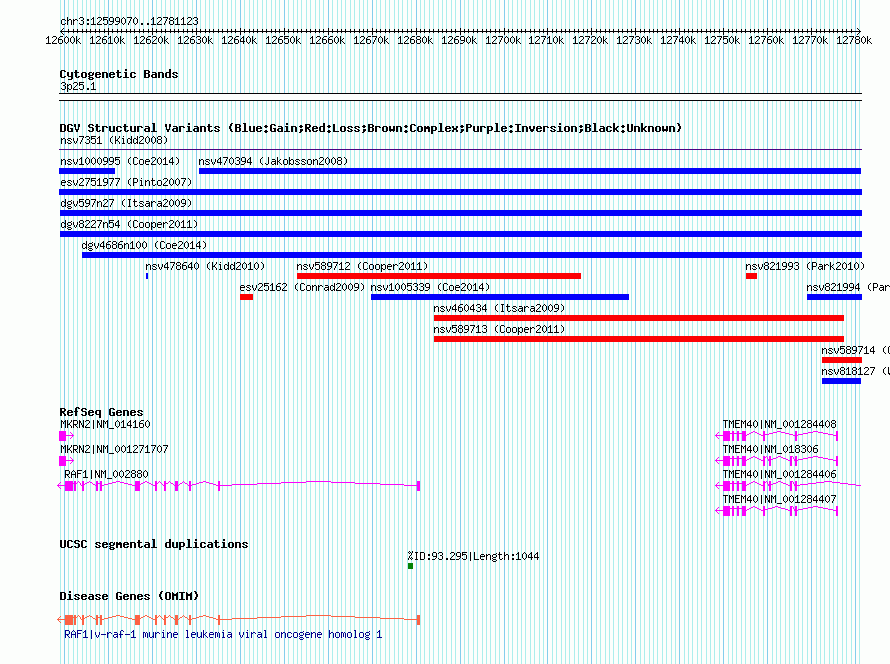This screenshot has width=890, height=664.
Task: Click the dgv4686n100 (Coe2014) variant label
Action: tap(144, 245)
